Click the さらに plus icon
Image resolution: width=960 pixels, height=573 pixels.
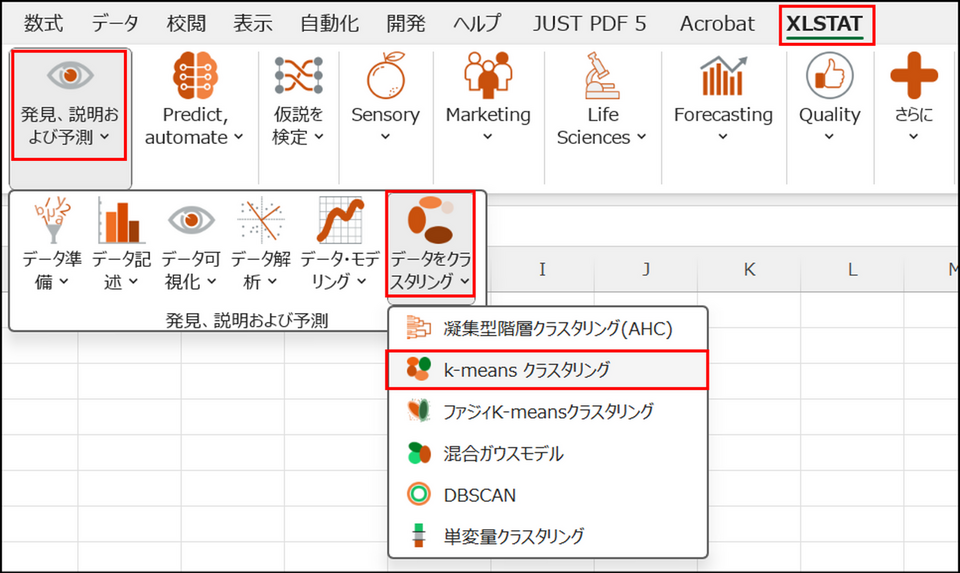point(913,75)
